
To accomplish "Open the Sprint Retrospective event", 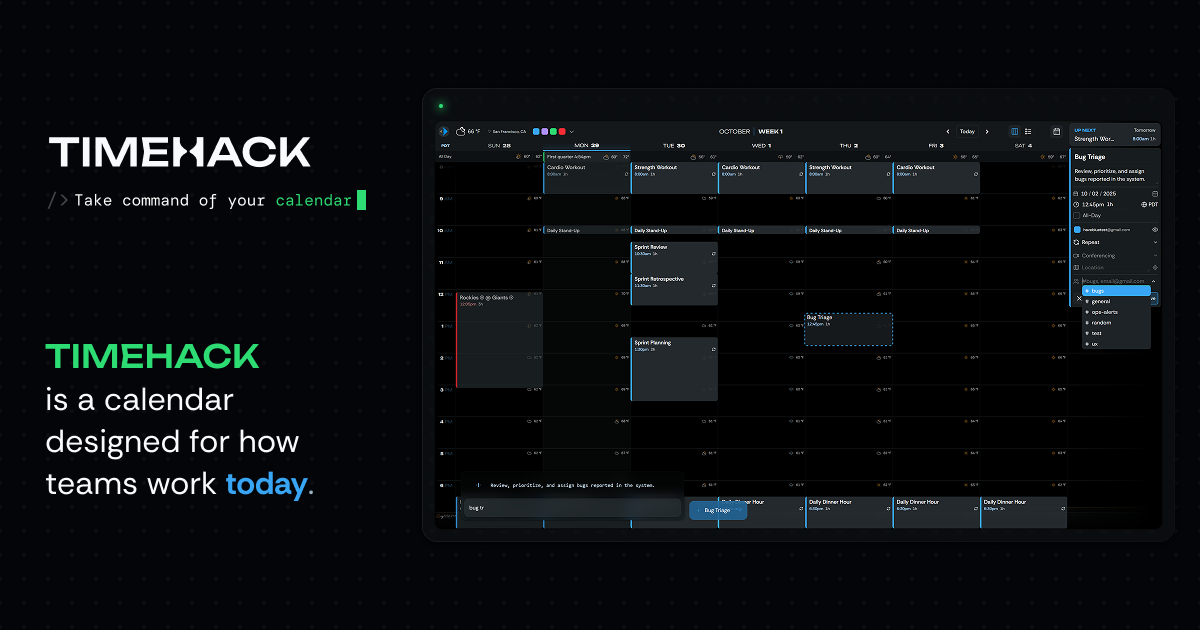I will tap(674, 289).
